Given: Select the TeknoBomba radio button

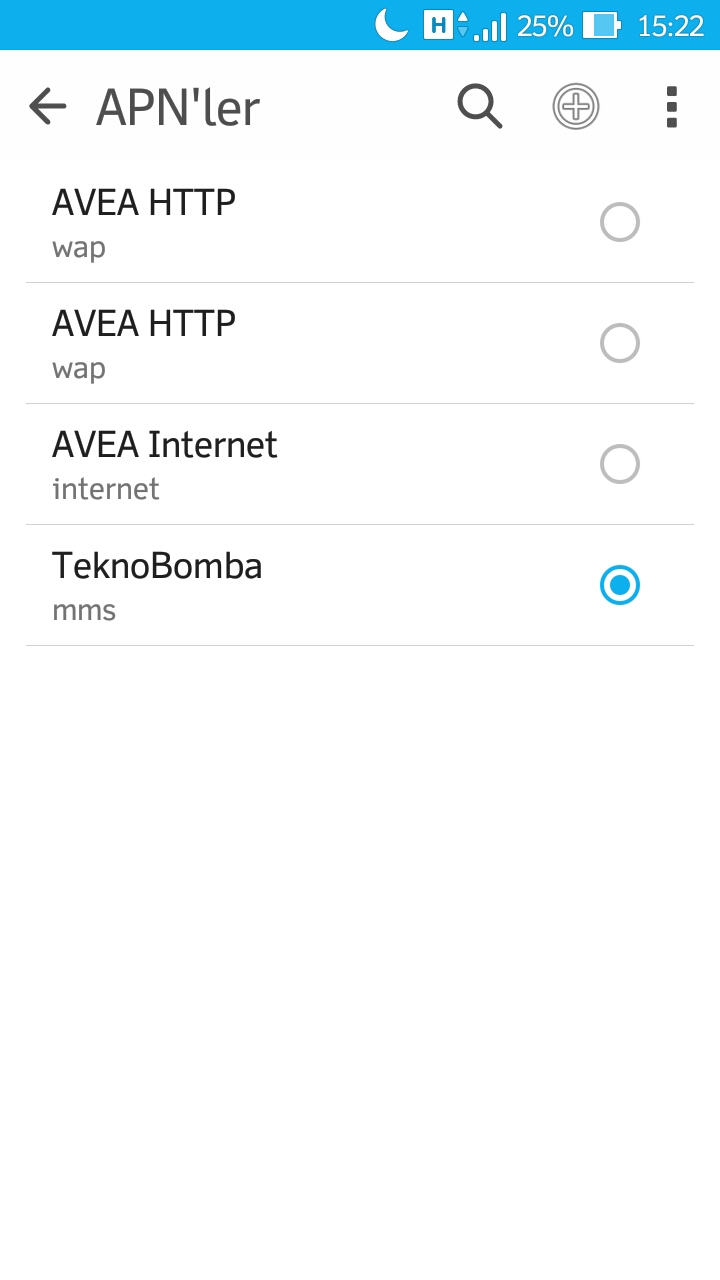Looking at the screenshot, I should click(x=619, y=585).
